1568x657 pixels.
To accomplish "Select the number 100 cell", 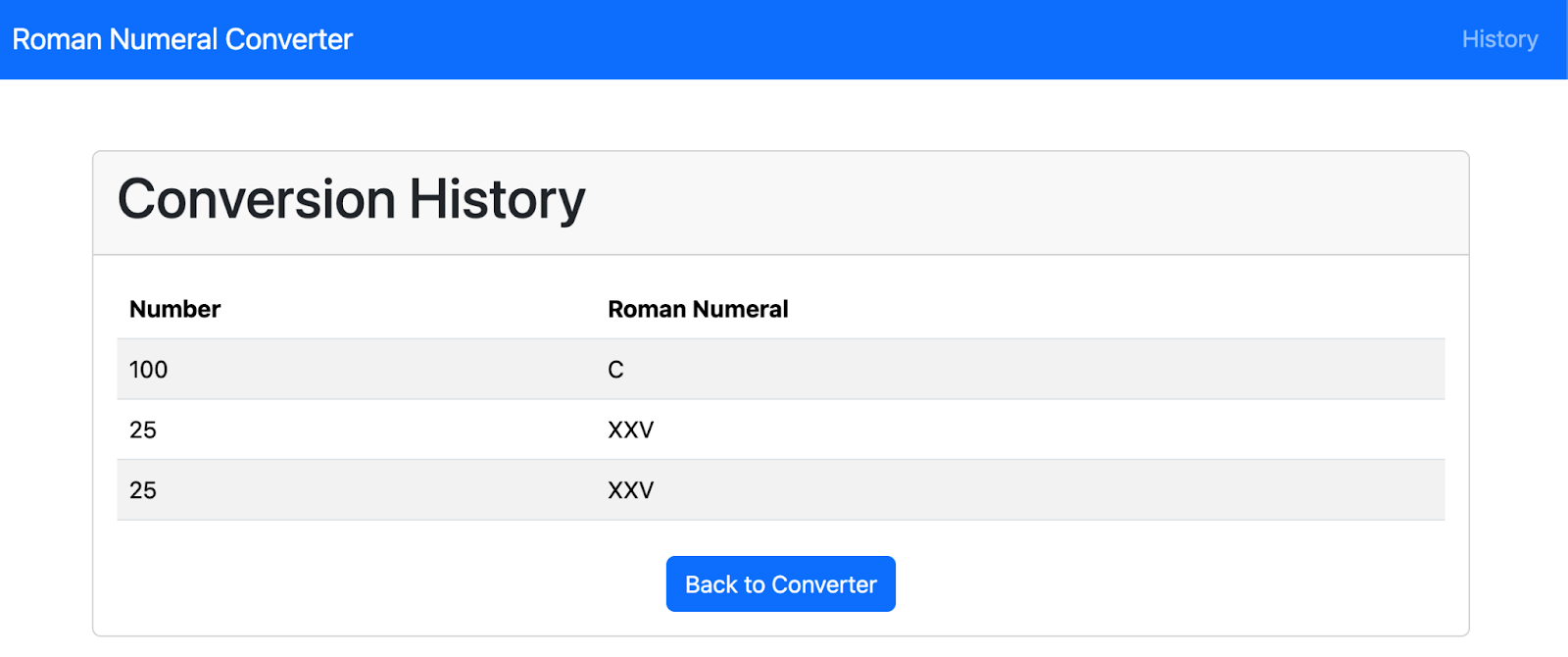I will (x=148, y=370).
